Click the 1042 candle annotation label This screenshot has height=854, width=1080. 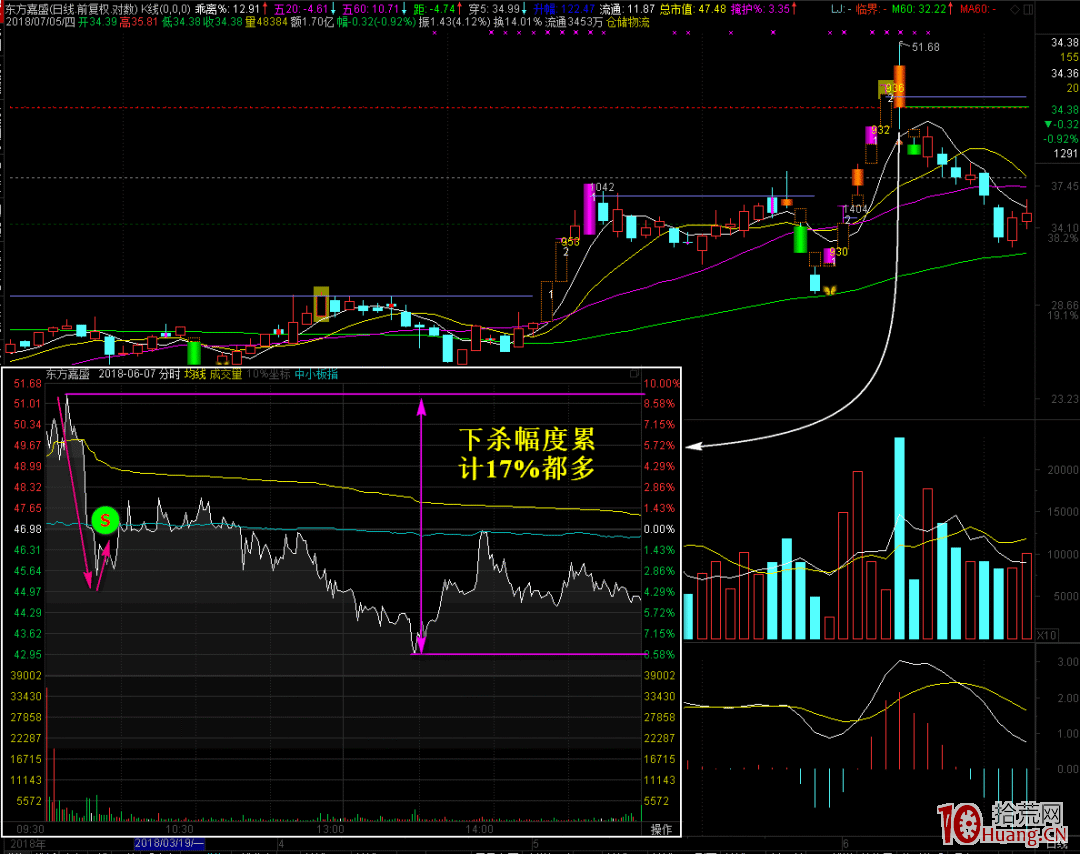click(x=602, y=187)
